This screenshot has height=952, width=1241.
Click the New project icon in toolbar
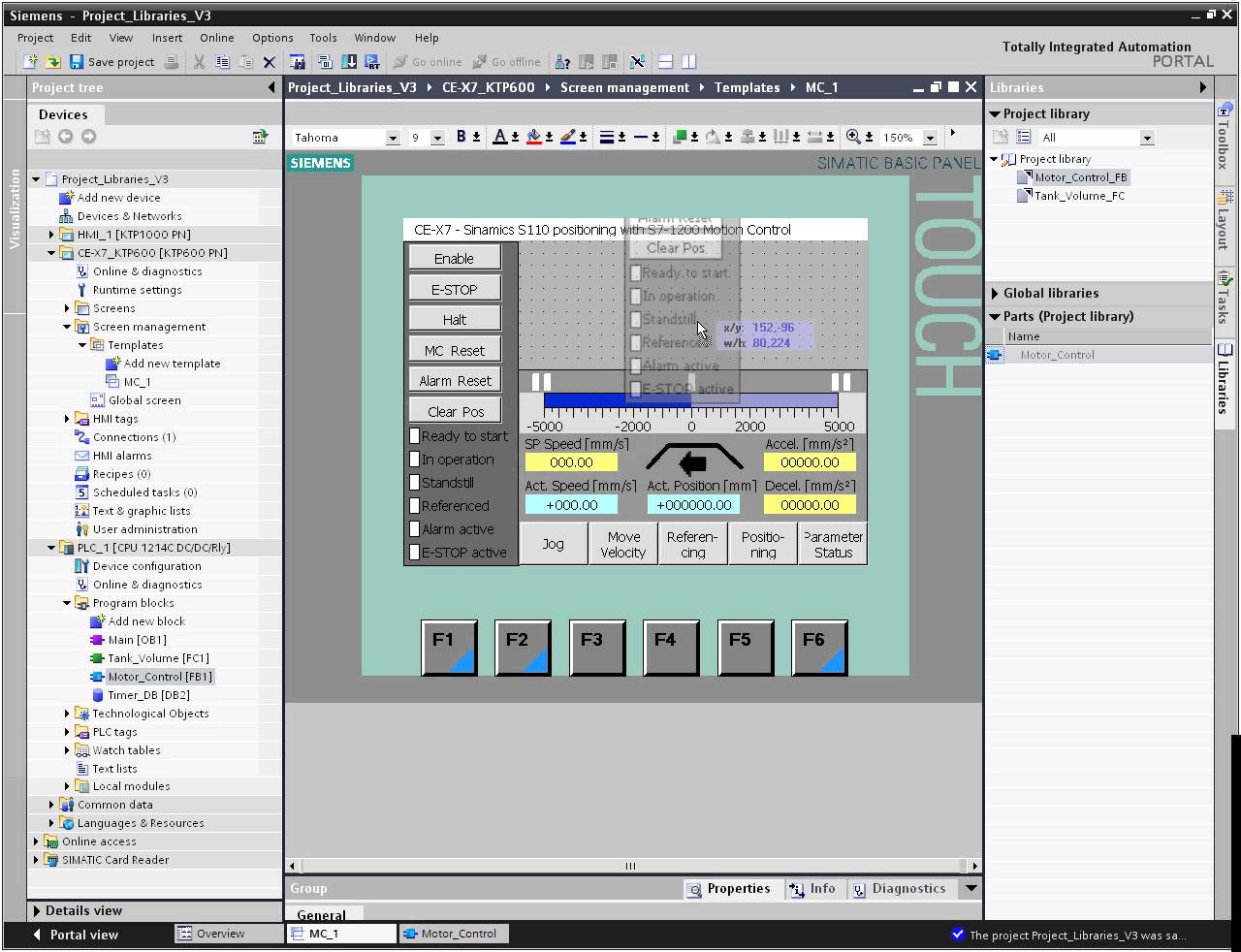(x=30, y=62)
